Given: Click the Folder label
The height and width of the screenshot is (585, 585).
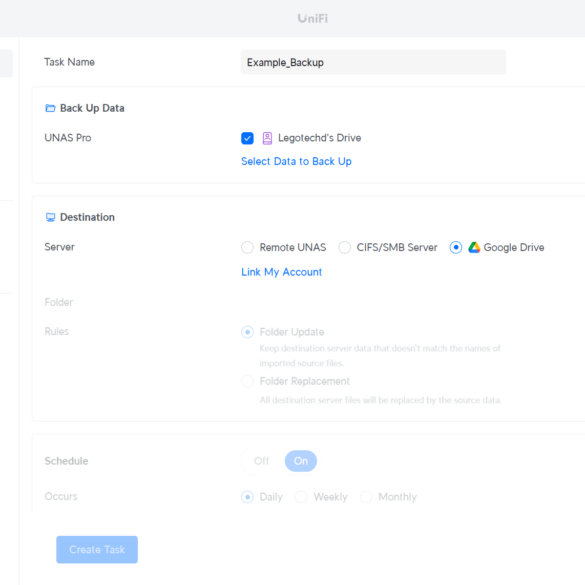Looking at the screenshot, I should tap(59, 302).
